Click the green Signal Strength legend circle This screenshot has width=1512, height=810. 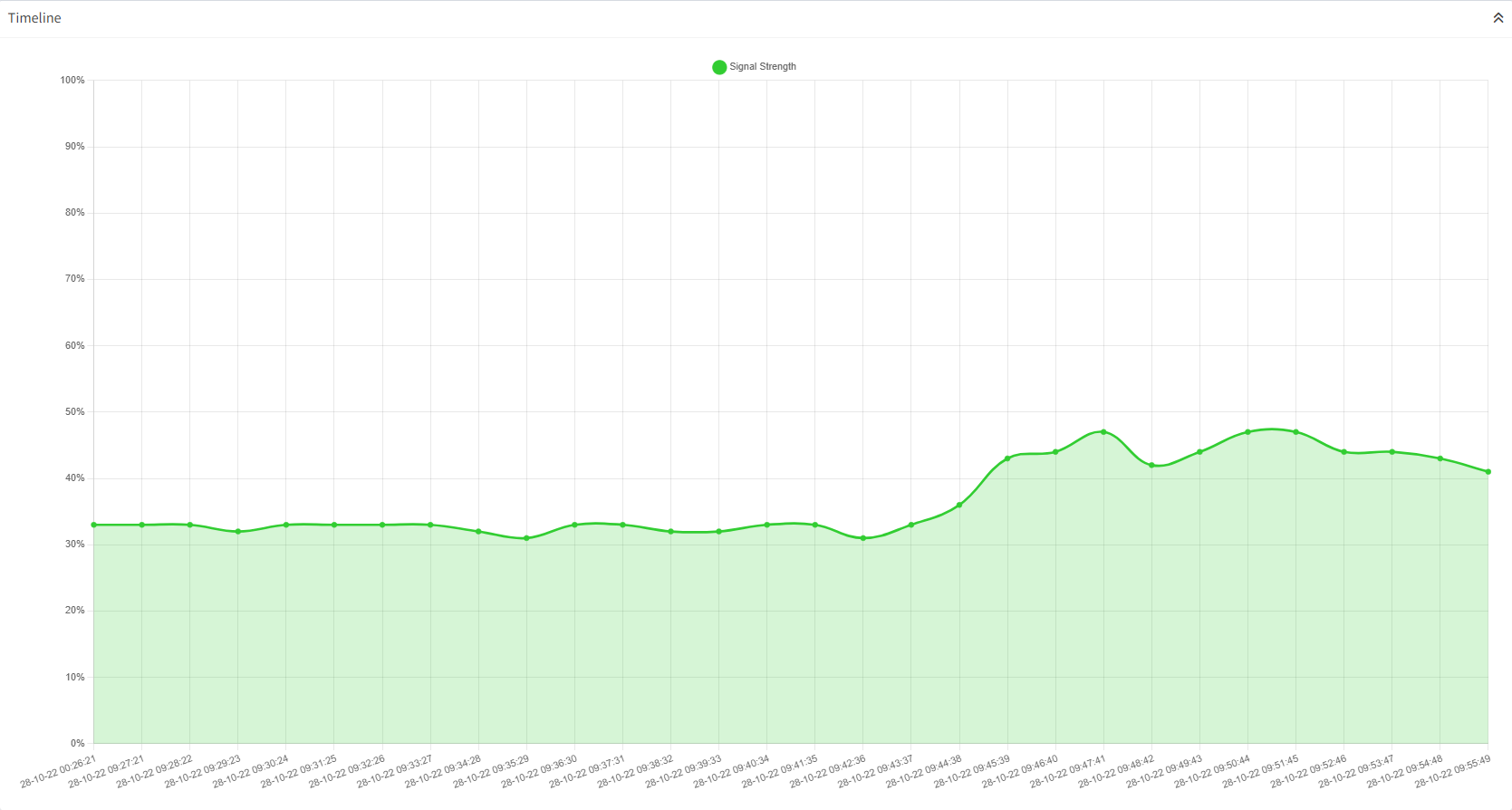point(719,67)
